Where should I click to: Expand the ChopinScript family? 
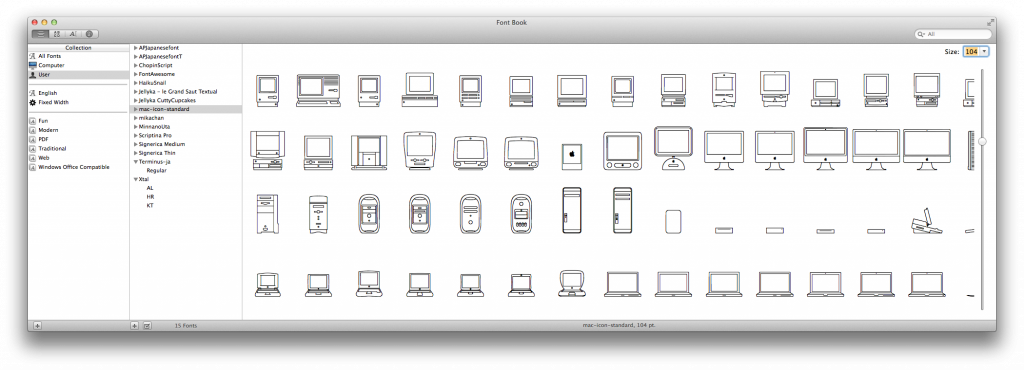coord(136,65)
